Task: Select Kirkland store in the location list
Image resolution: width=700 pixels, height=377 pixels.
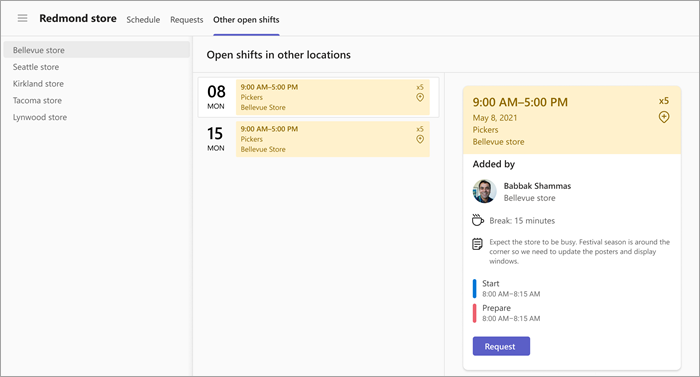Action: tap(96, 84)
